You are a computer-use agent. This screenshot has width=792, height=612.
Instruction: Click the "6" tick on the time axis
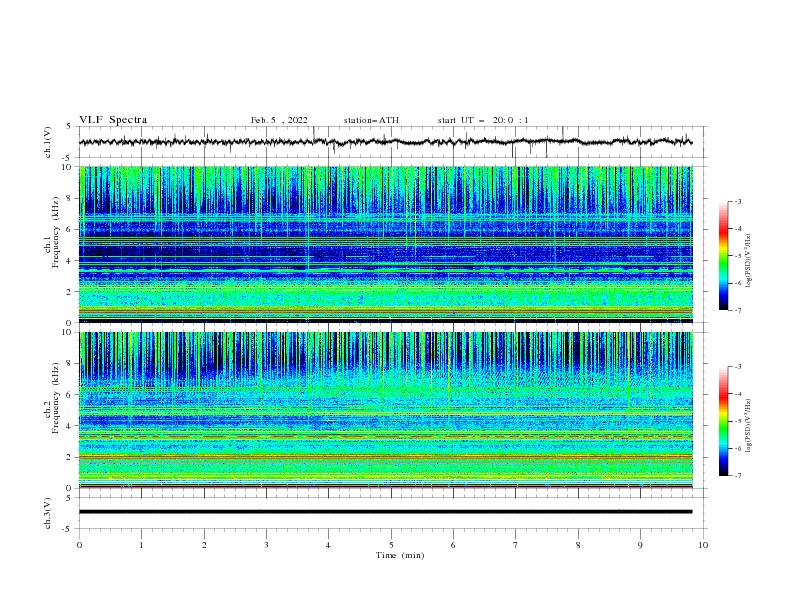(453, 545)
